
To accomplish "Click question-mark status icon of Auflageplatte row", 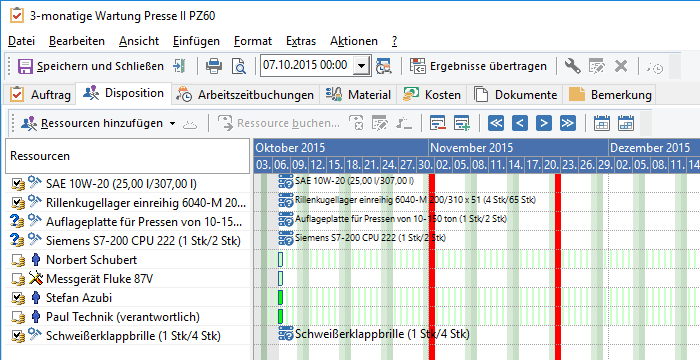I will (x=17, y=222).
